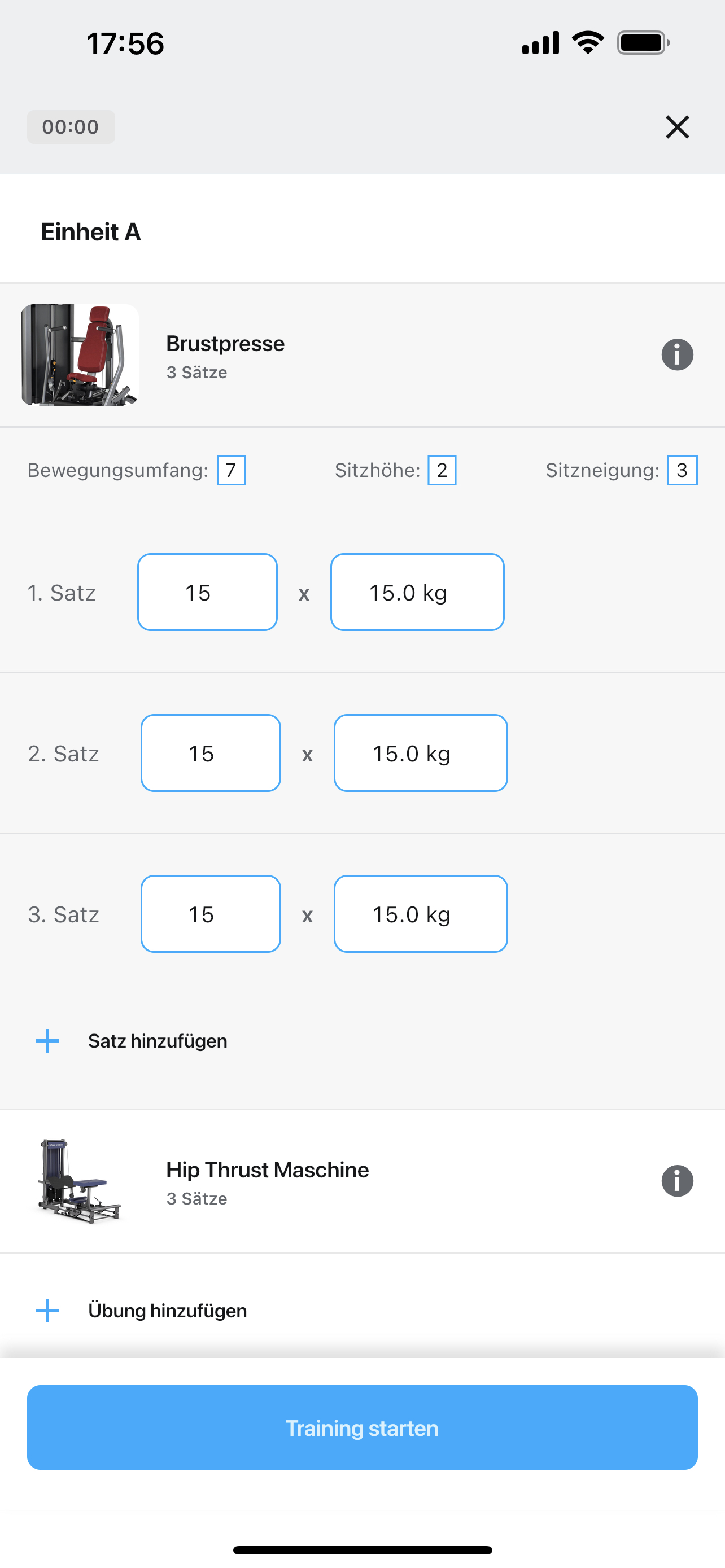Start workout with Training starten button
This screenshot has height=1568, width=725.
tap(362, 1427)
